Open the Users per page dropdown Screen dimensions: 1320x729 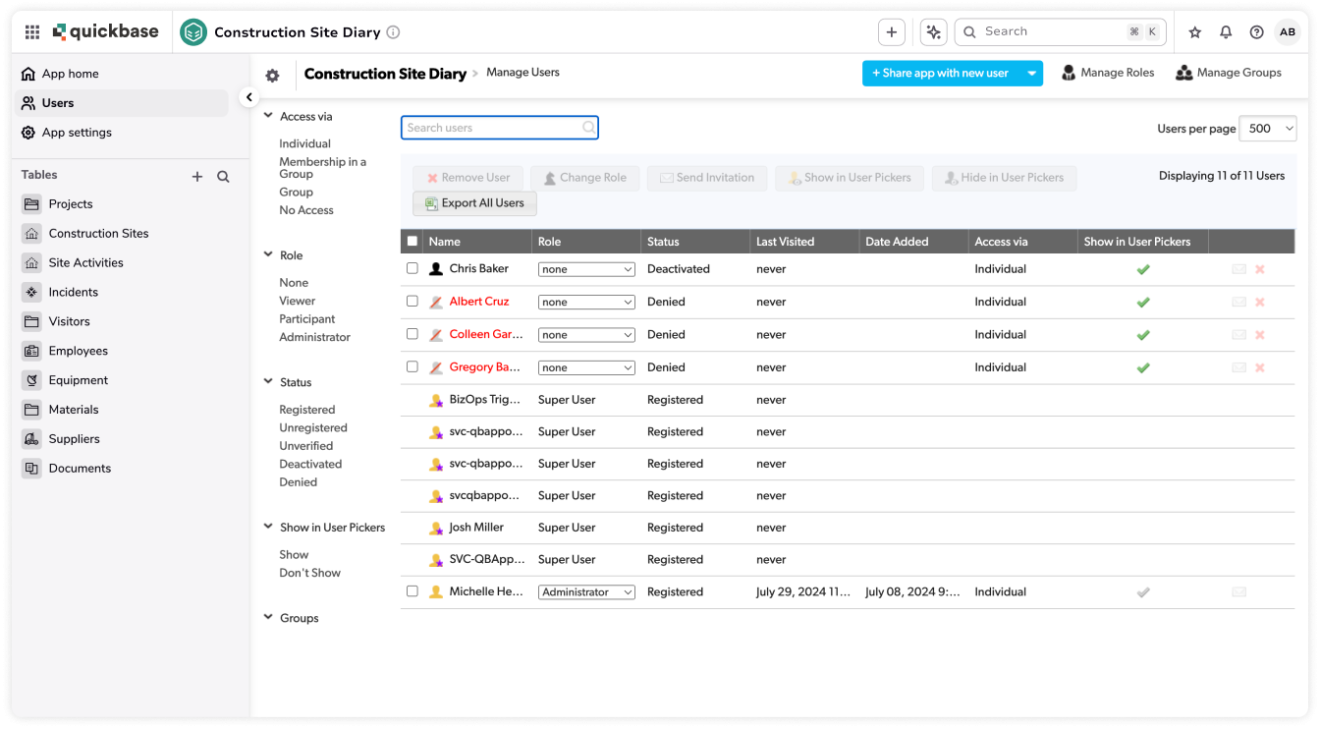[x=1266, y=128]
